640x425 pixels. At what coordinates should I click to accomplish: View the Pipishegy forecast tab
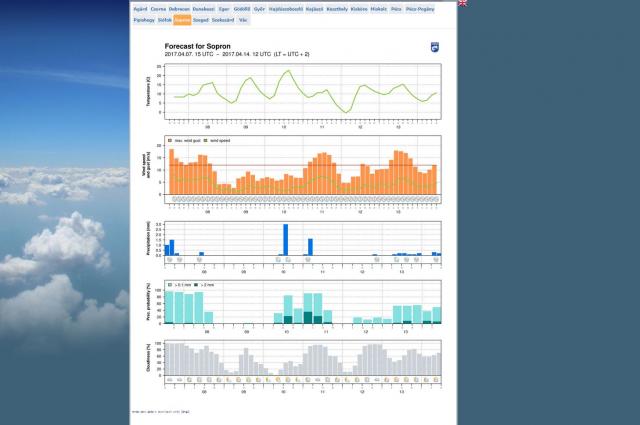(144, 20)
